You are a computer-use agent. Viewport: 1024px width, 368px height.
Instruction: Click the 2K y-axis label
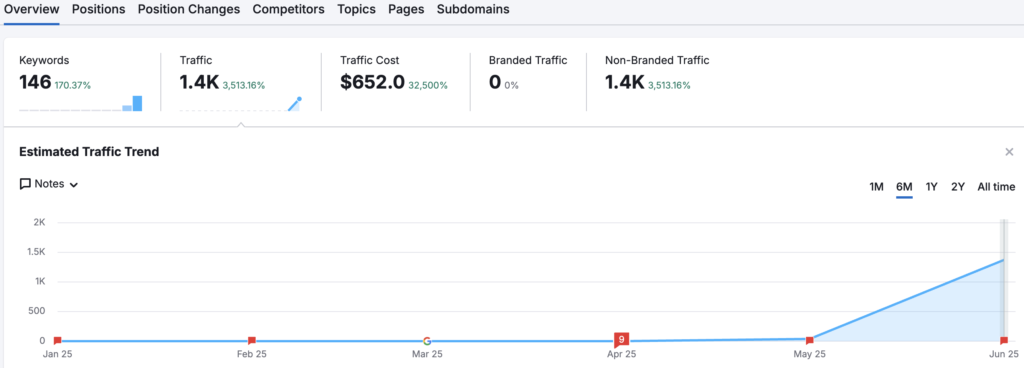(x=39, y=222)
